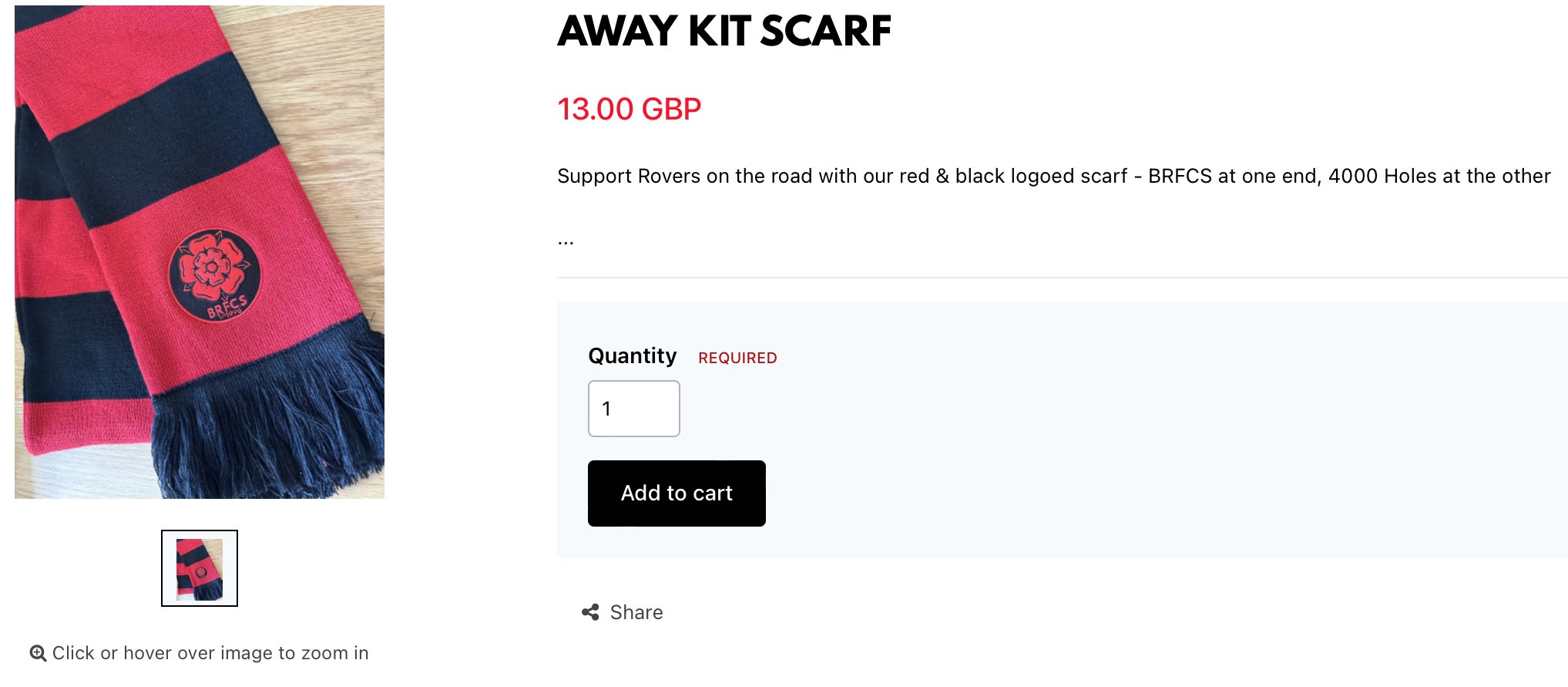The height and width of the screenshot is (687, 1568).
Task: Click the Share label text
Action: pos(636,612)
